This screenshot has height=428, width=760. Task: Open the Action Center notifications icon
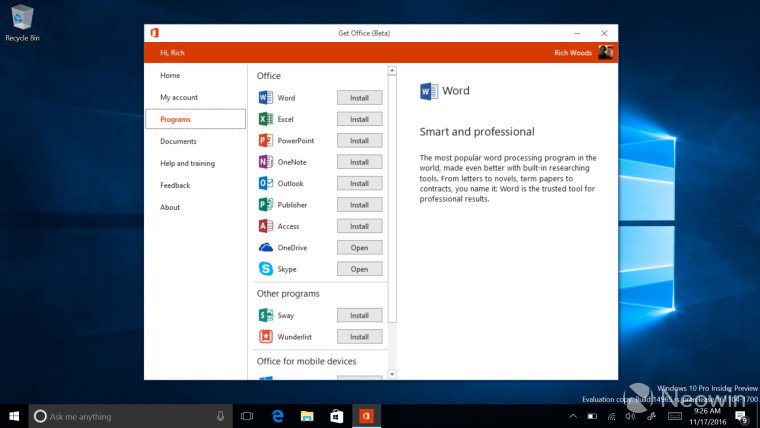pyautogui.click(x=742, y=417)
